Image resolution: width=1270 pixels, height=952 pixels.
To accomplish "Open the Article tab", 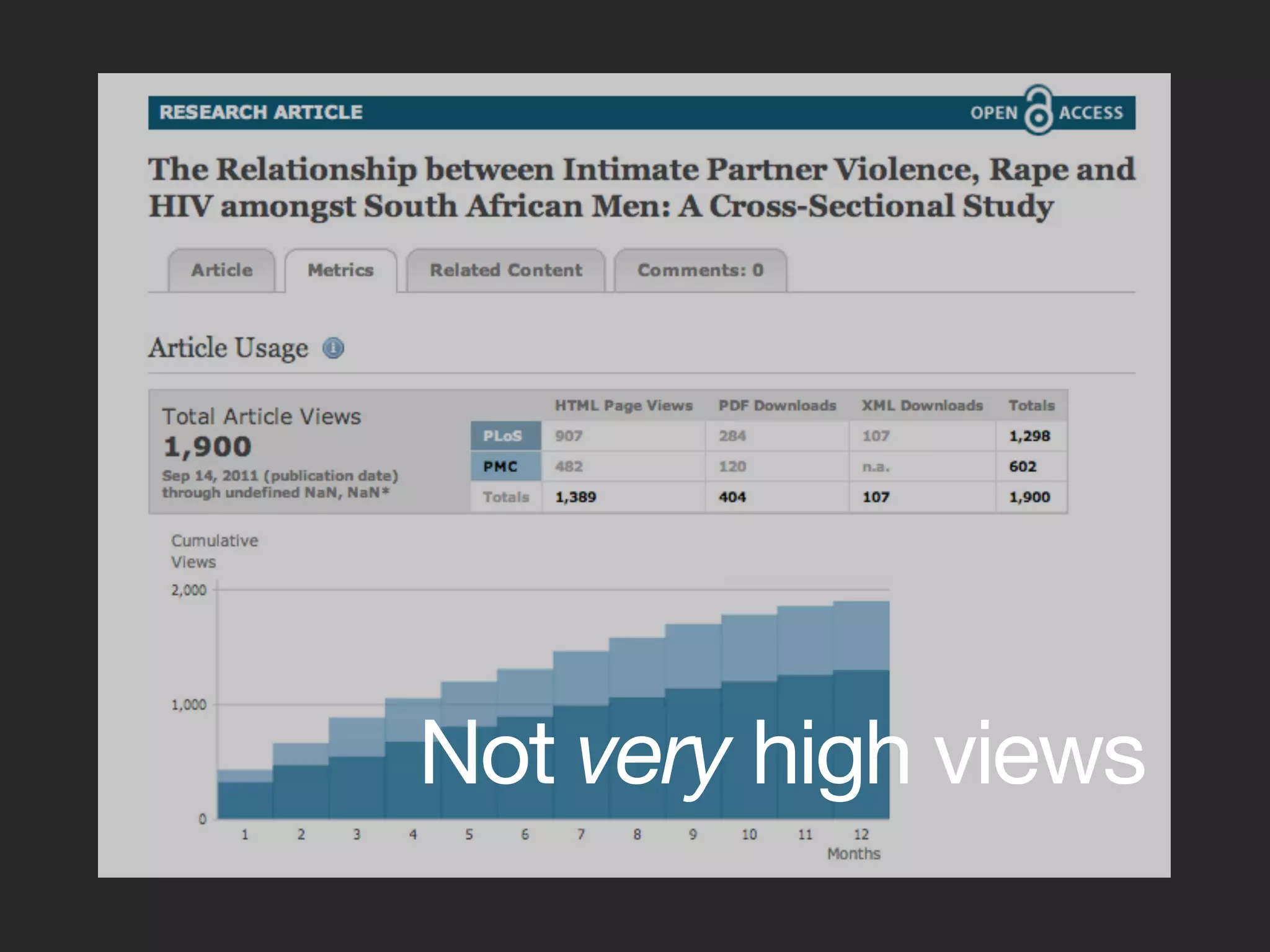I will 222,271.
